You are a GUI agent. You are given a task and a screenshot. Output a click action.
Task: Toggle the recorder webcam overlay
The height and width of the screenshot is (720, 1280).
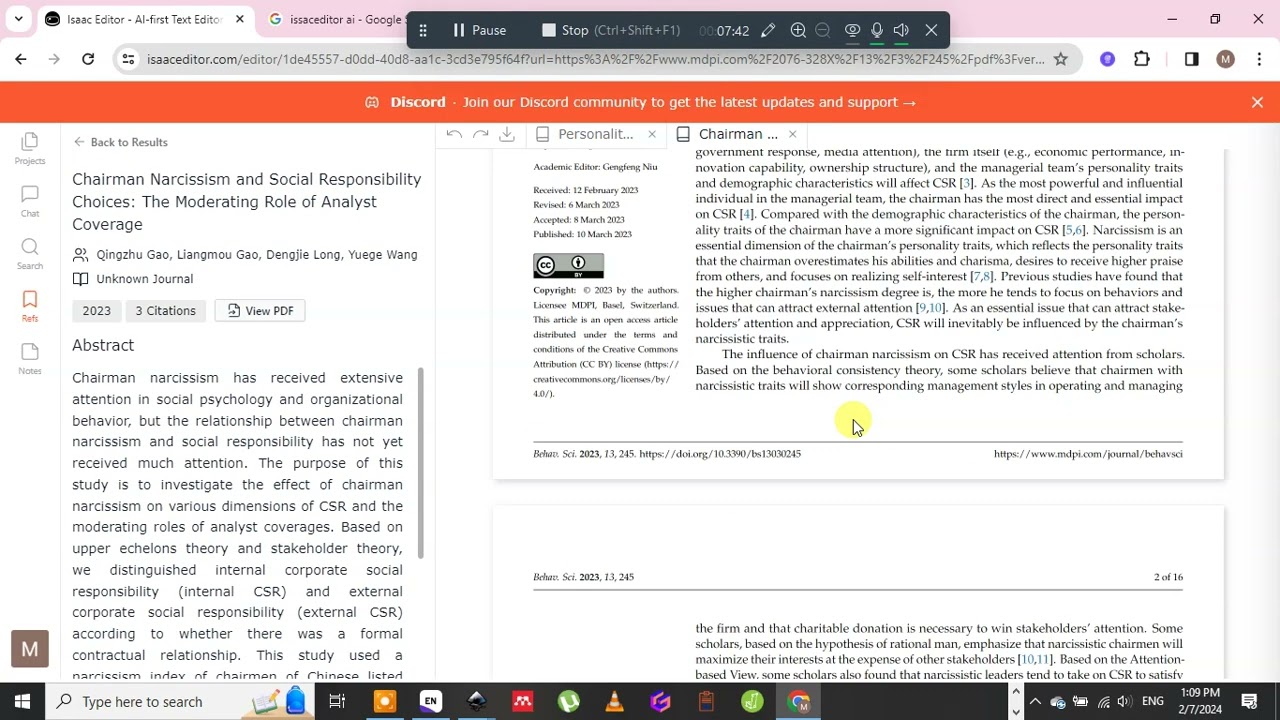(x=852, y=30)
